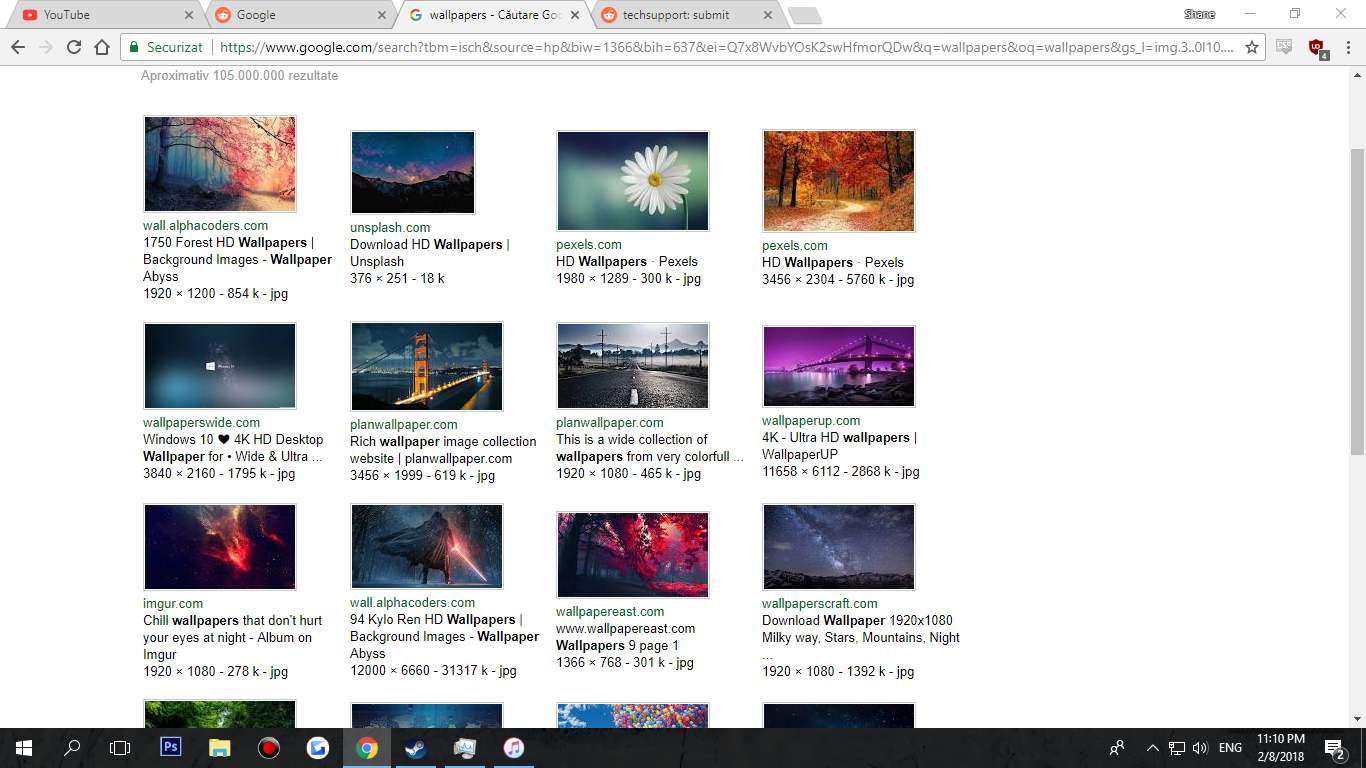Launch Steam from the taskbar

point(415,748)
